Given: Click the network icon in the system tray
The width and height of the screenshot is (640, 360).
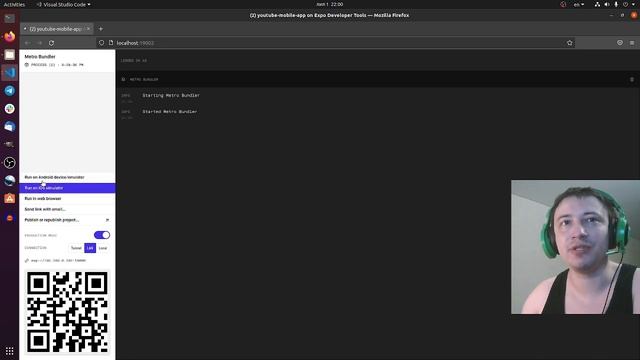Looking at the screenshot, I should 597,4.
